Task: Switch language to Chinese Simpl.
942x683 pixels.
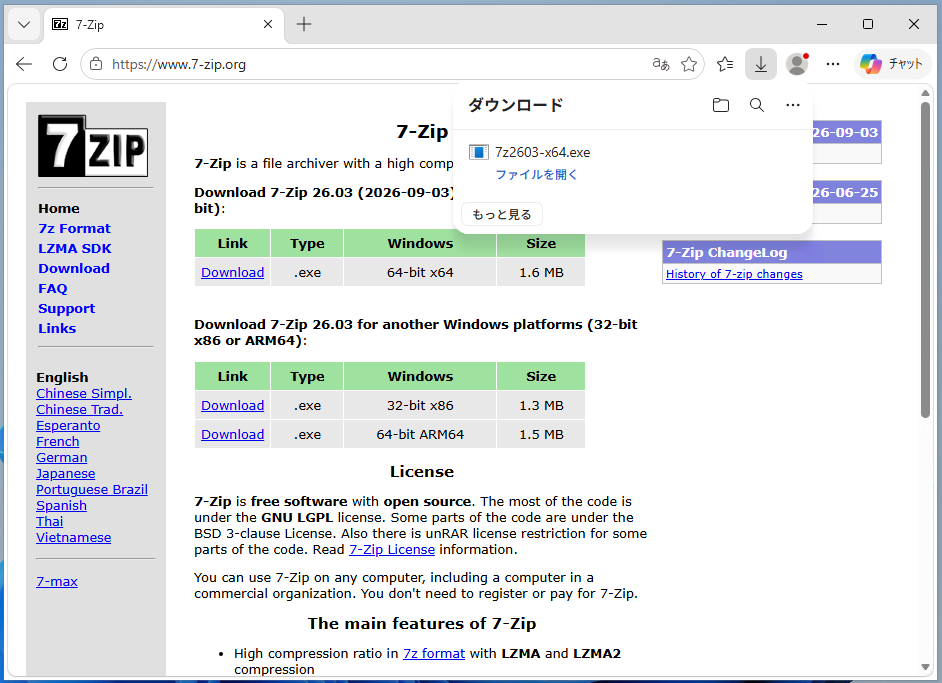Action: [x=84, y=393]
